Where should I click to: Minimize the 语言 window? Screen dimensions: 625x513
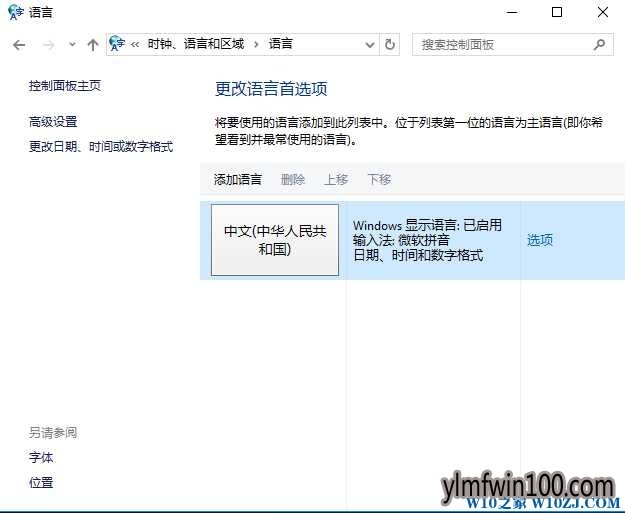(x=512, y=12)
